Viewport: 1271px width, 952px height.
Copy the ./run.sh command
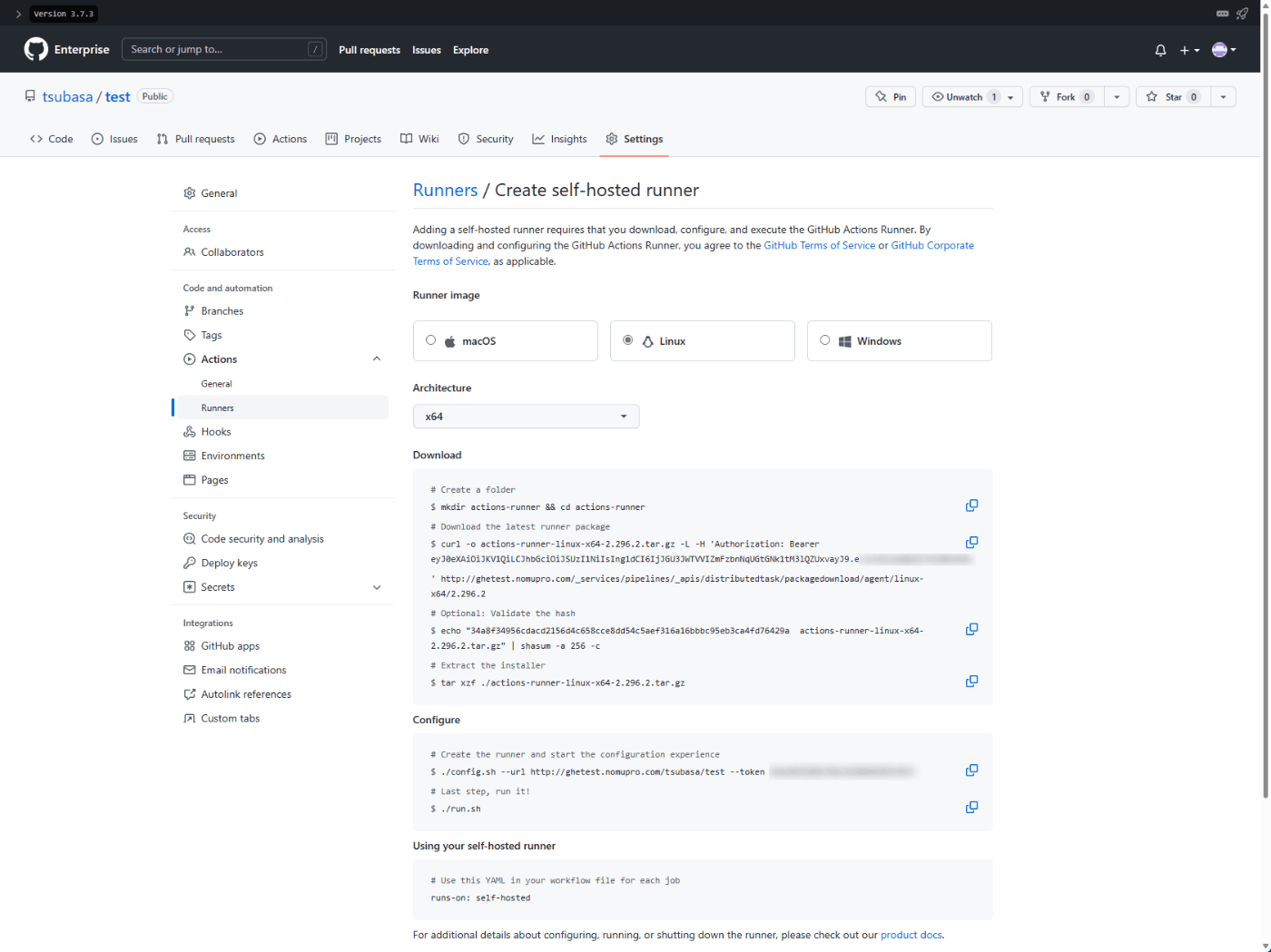tap(971, 807)
